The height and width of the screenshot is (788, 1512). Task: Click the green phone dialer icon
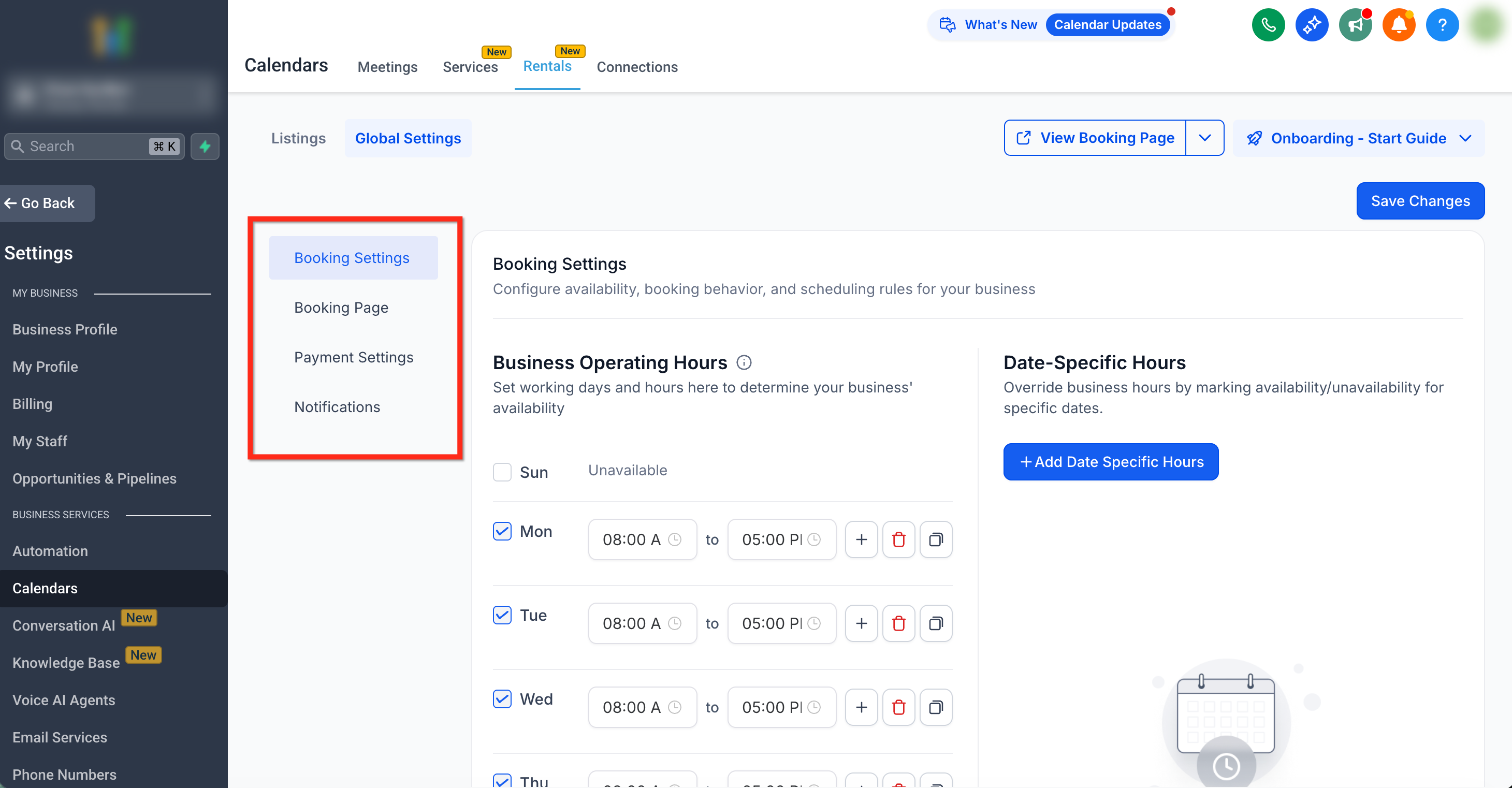click(x=1268, y=25)
